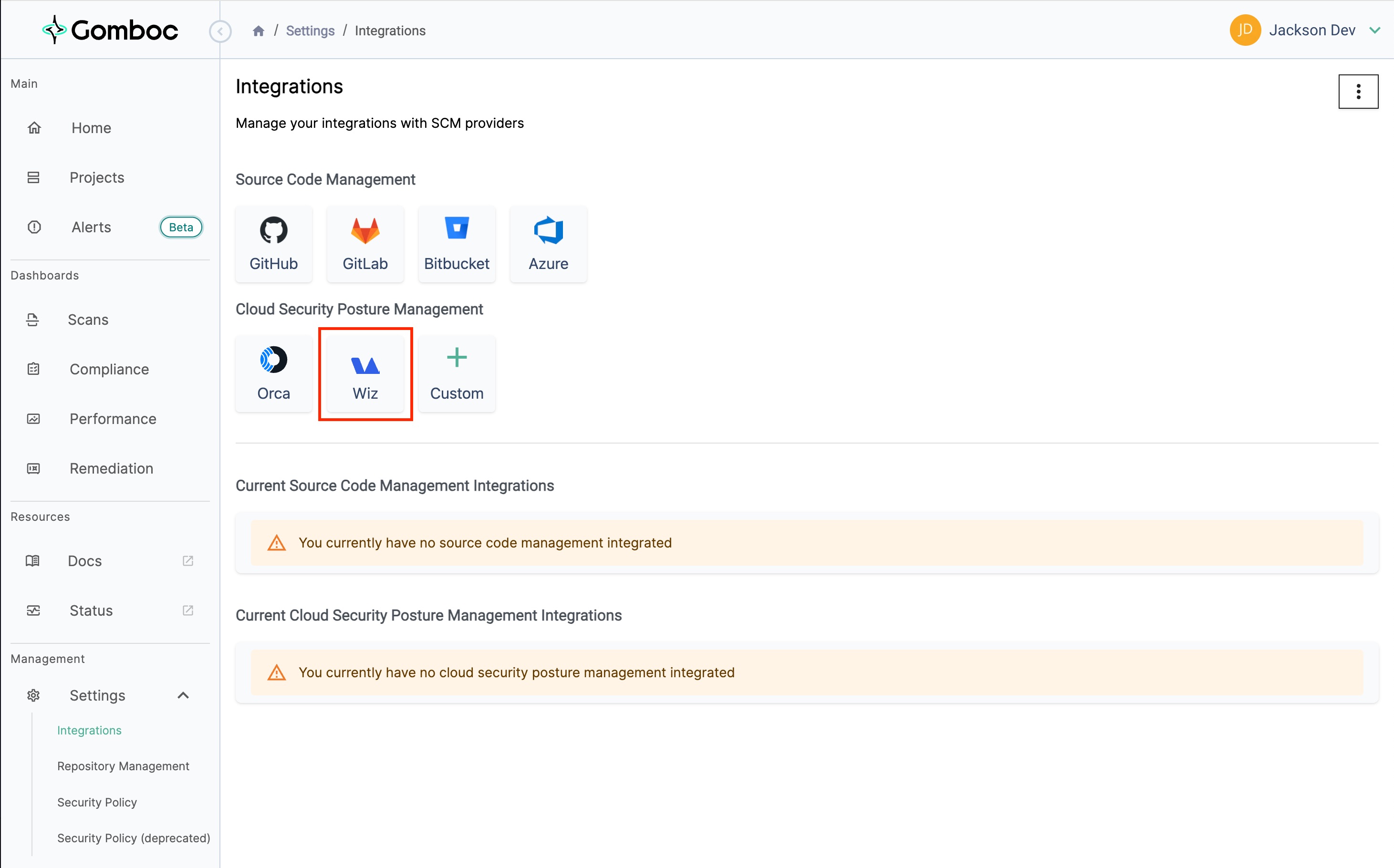
Task: Click the Gomboc logo
Action: coord(110,30)
